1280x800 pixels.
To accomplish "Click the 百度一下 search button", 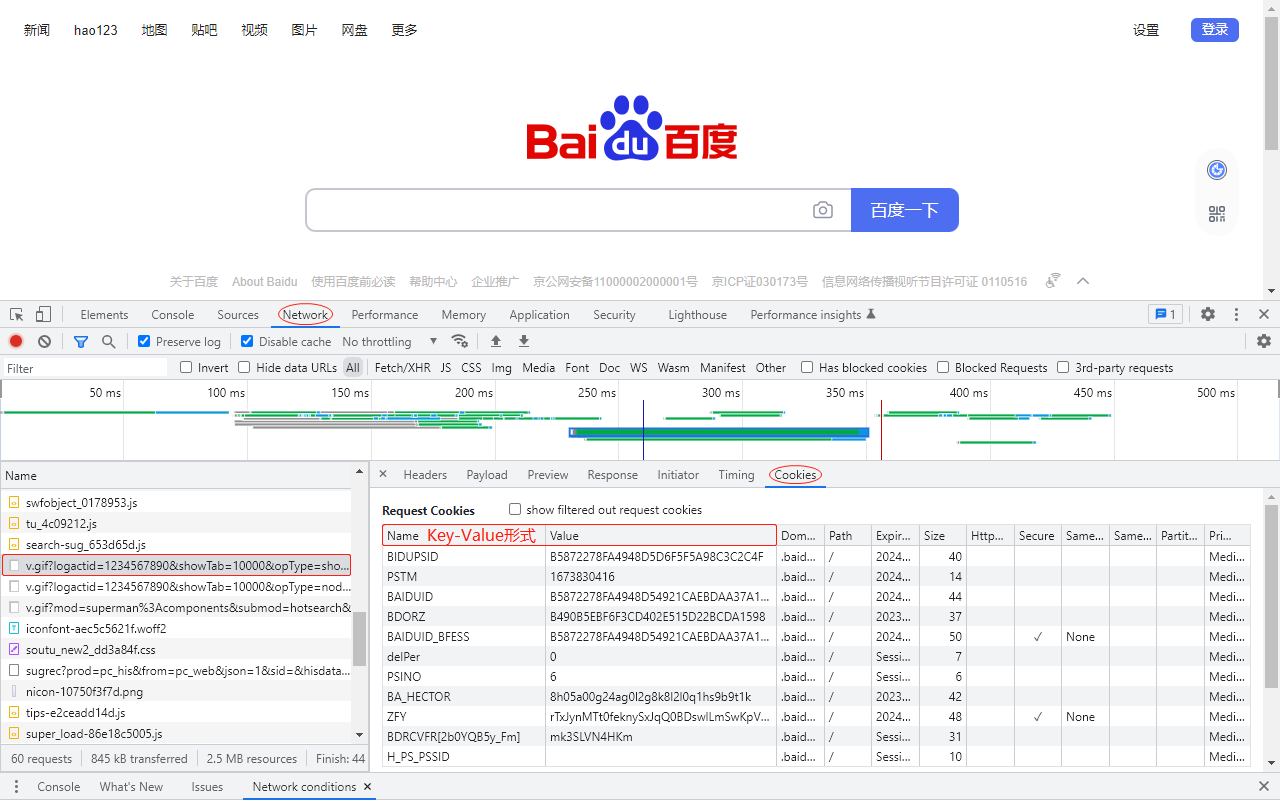I will click(x=905, y=210).
